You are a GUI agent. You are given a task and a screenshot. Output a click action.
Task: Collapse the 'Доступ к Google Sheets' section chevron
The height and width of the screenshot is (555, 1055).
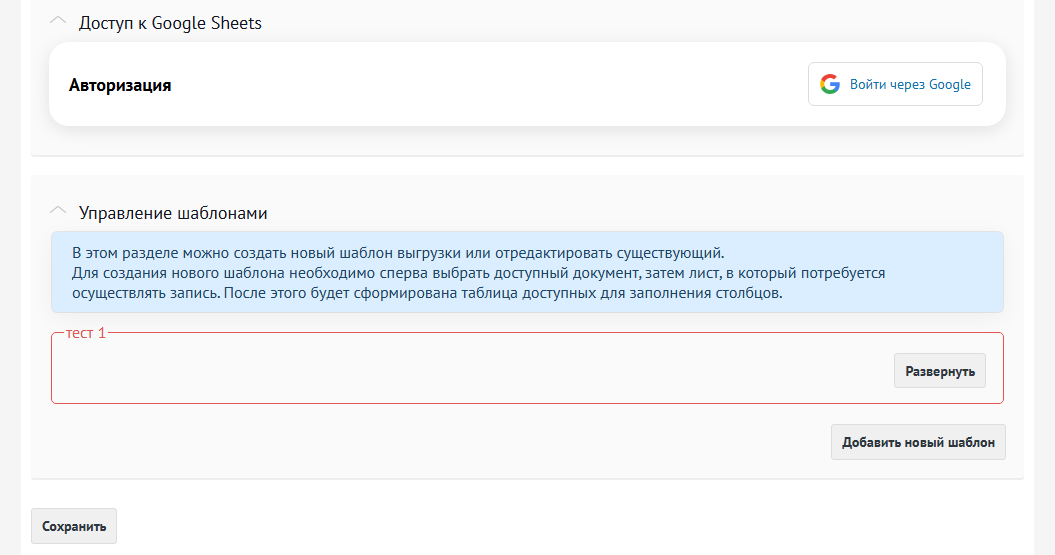coord(58,21)
